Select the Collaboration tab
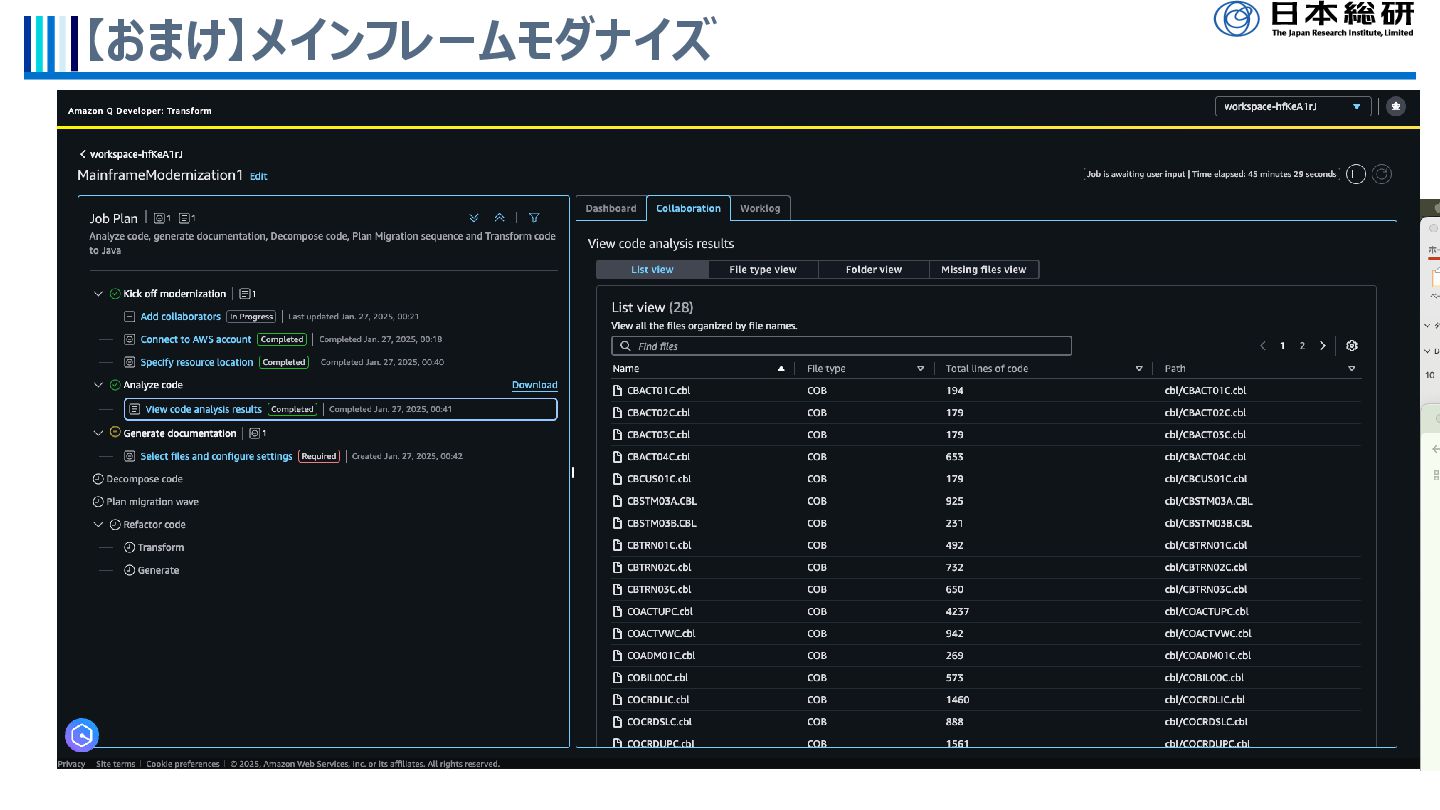 tap(688, 208)
